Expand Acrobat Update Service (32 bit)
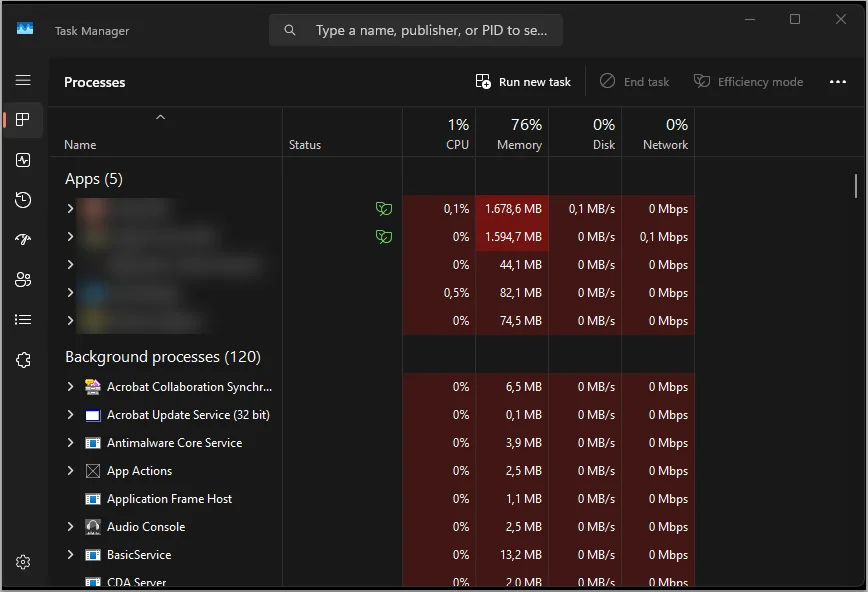Viewport: 868px width, 592px height. [x=70, y=415]
